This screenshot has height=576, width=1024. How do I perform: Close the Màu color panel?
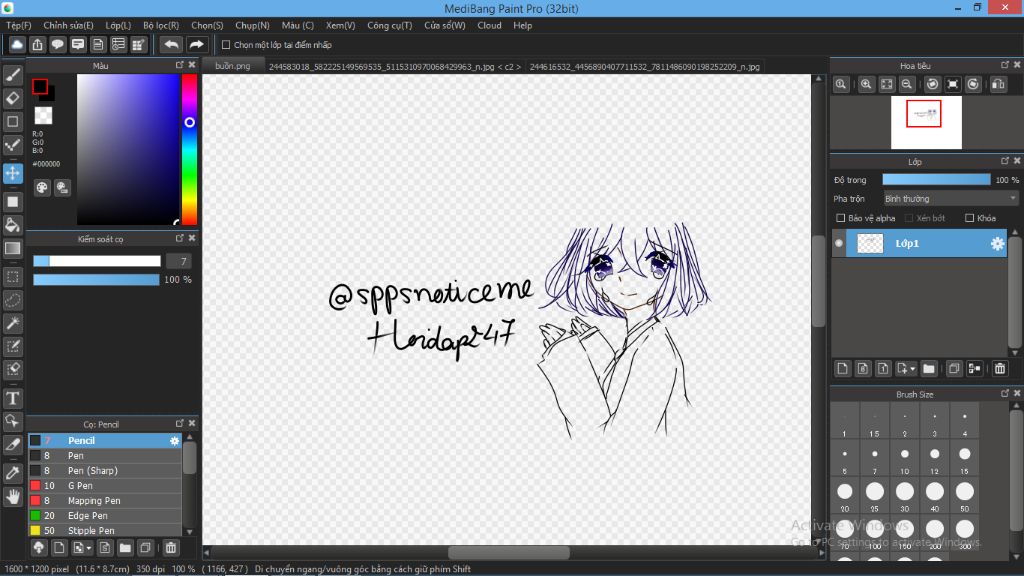192,65
